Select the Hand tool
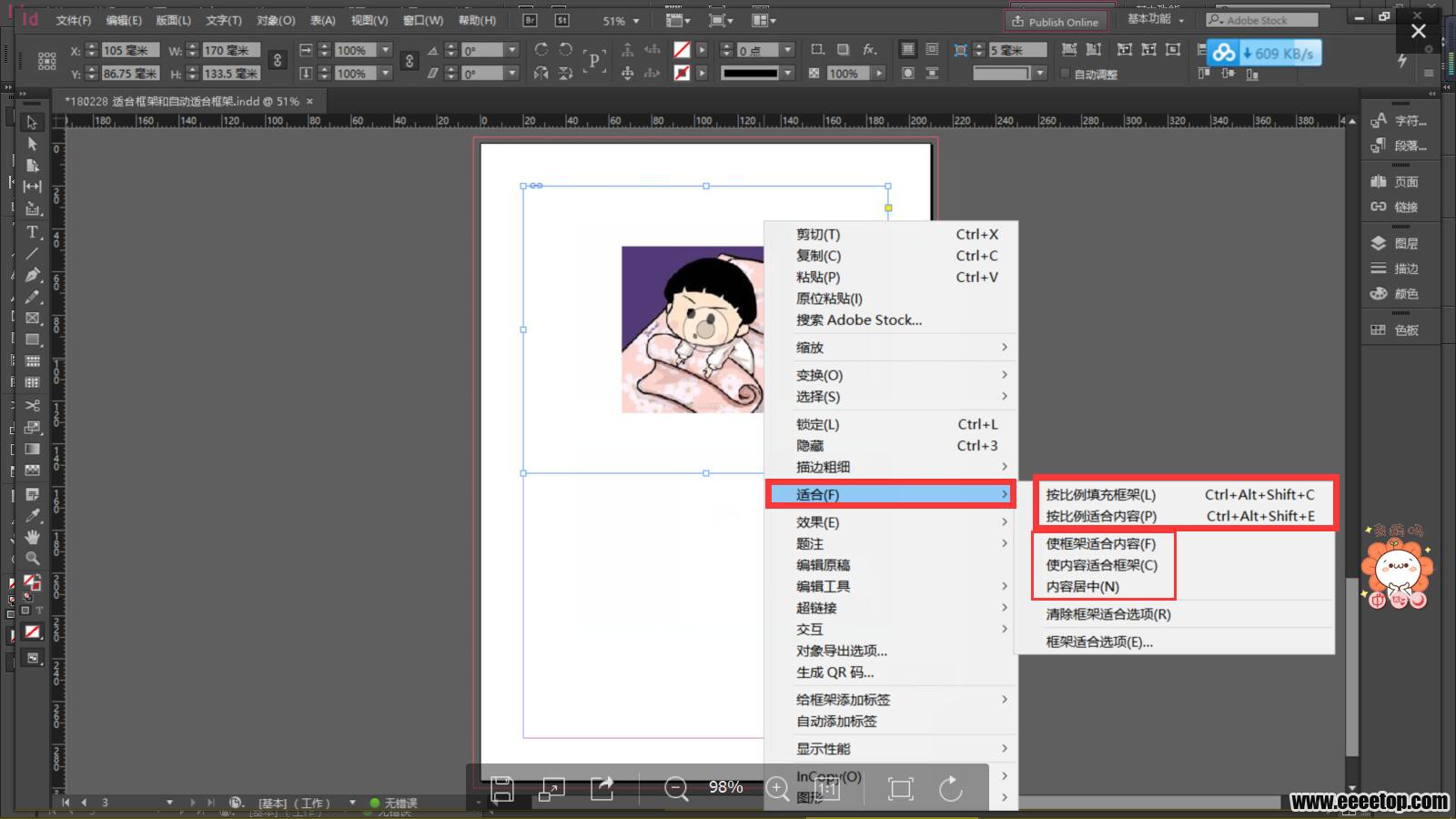1456x819 pixels. click(33, 537)
